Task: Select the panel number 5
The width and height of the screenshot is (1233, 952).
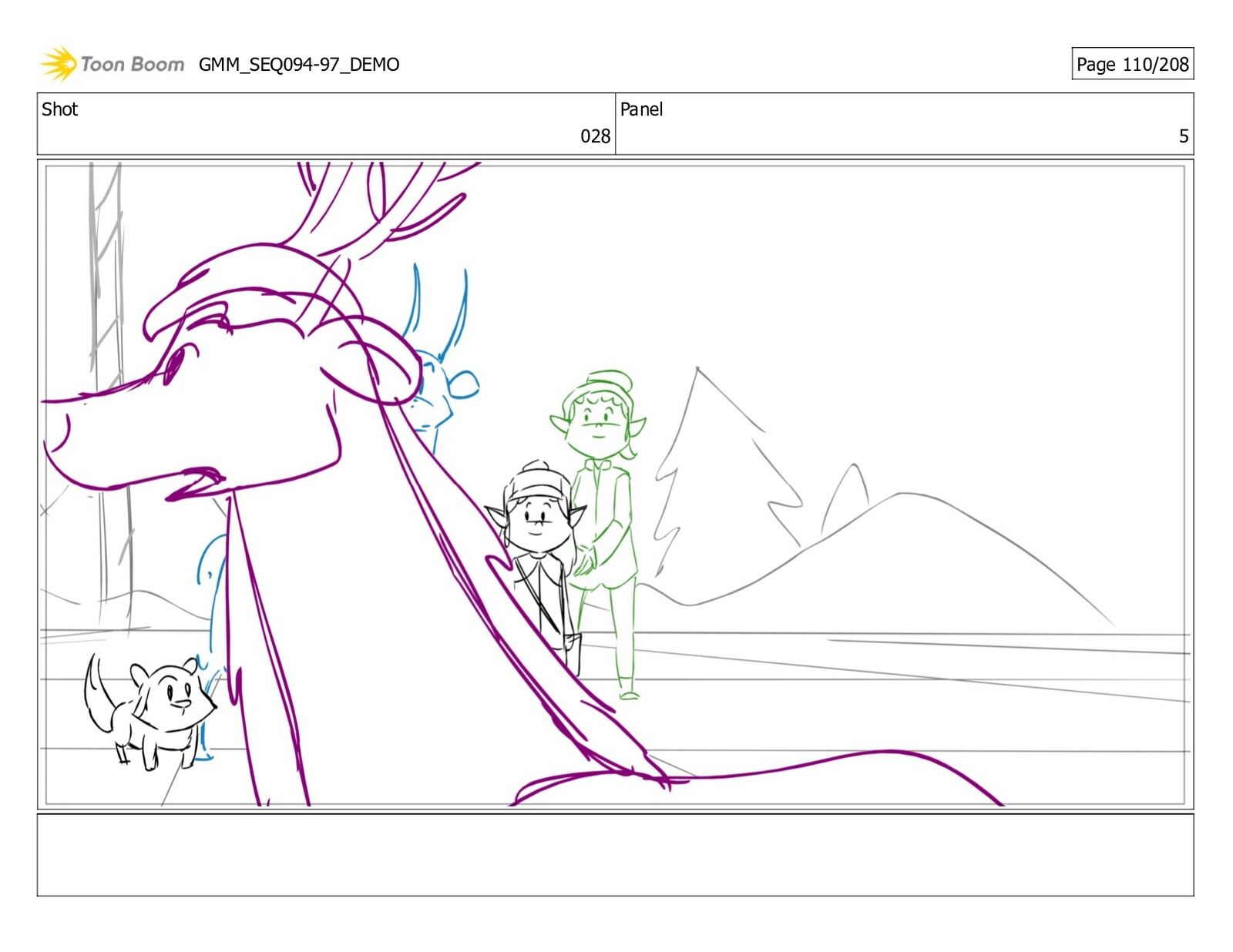Action: pyautogui.click(x=1184, y=136)
